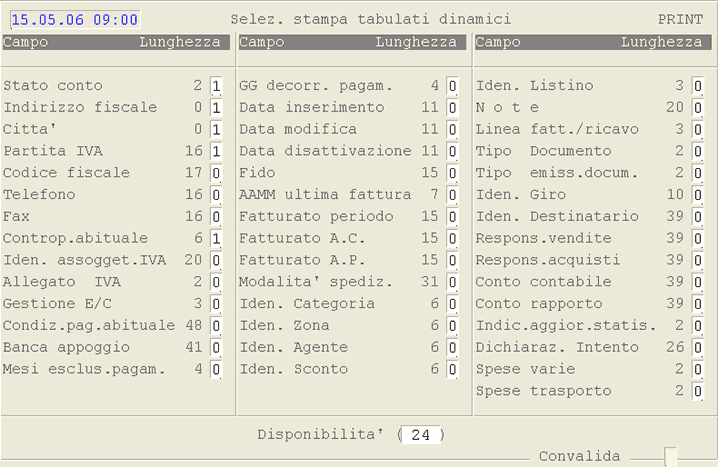Viewport: 718px width, 467px height.
Task: Click the Iden. Sconto flag field
Action: pos(452,369)
